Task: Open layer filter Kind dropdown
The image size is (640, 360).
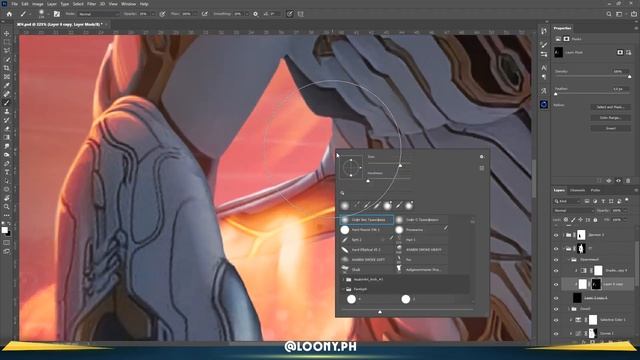Action: click(567, 201)
